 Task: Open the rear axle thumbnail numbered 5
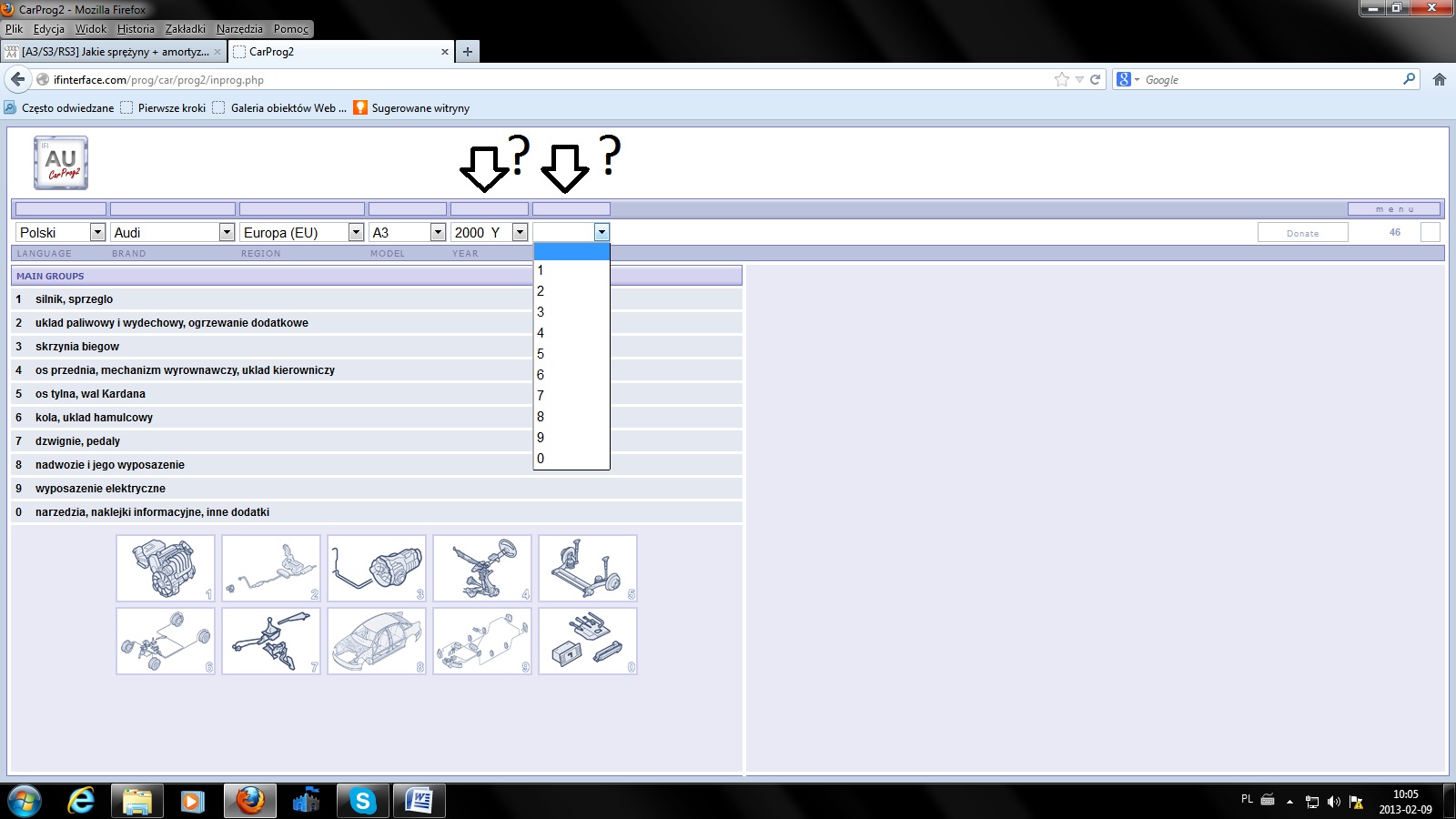[x=588, y=568]
